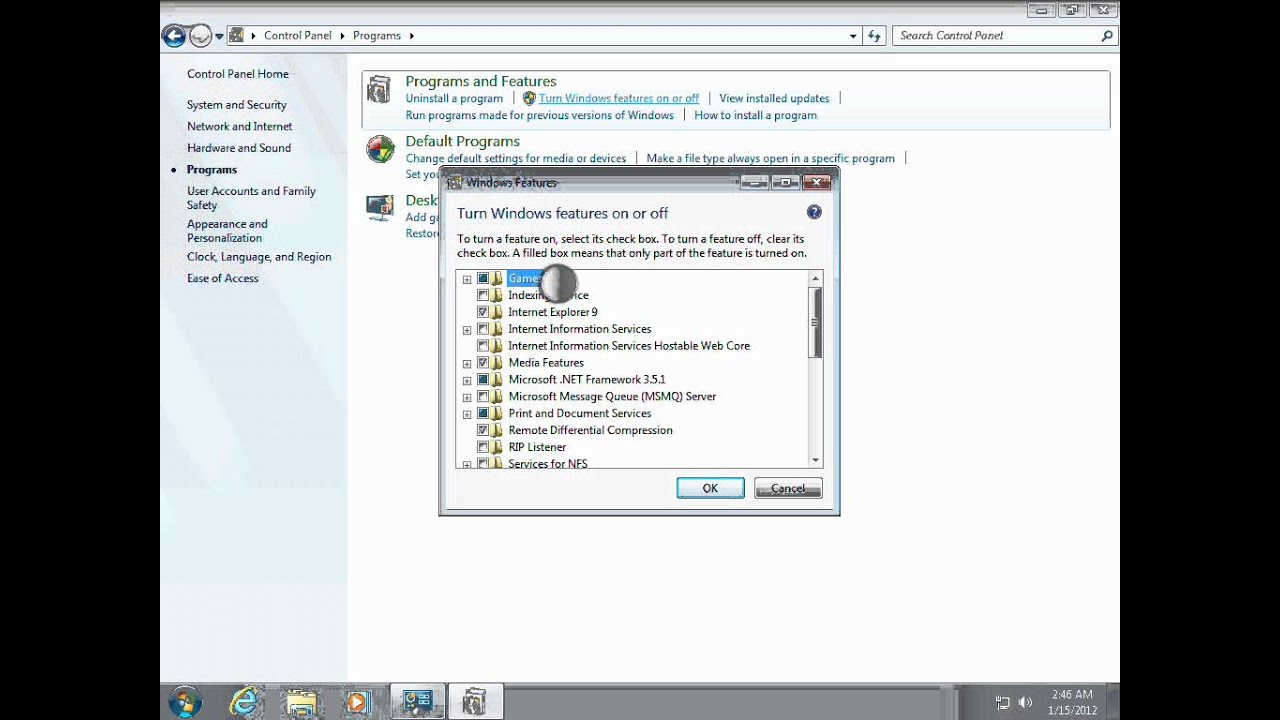Click OK in Windows Features dialog
This screenshot has height=720, width=1280.
[710, 488]
